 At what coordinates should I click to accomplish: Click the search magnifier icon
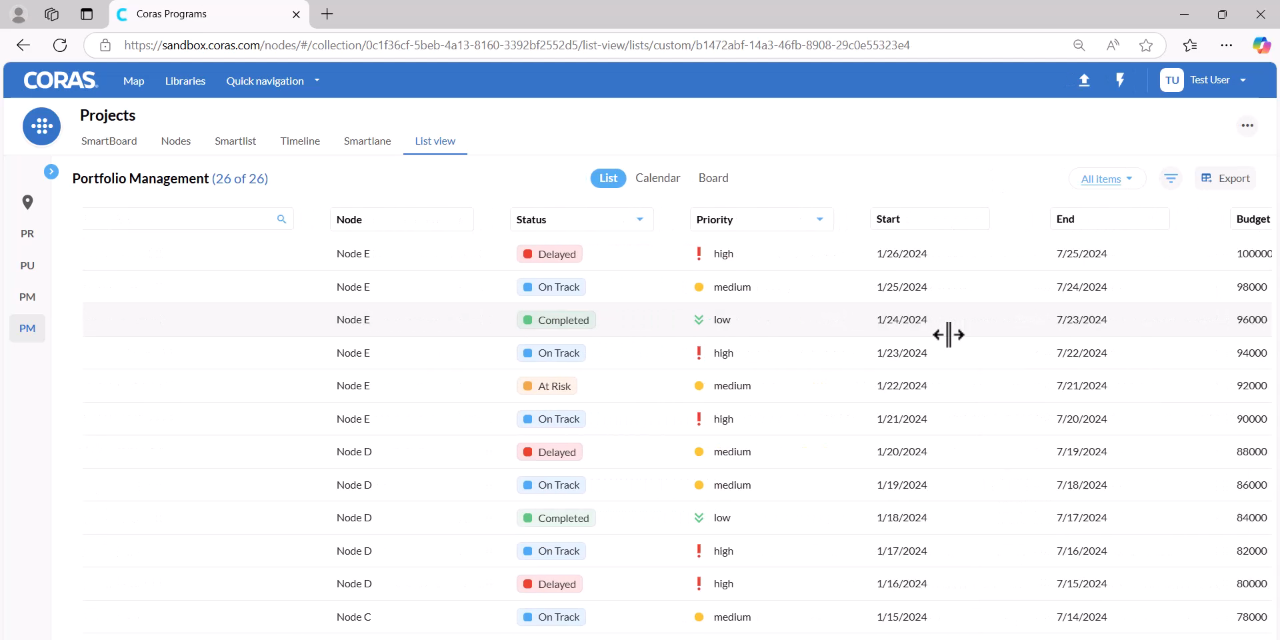point(281,219)
